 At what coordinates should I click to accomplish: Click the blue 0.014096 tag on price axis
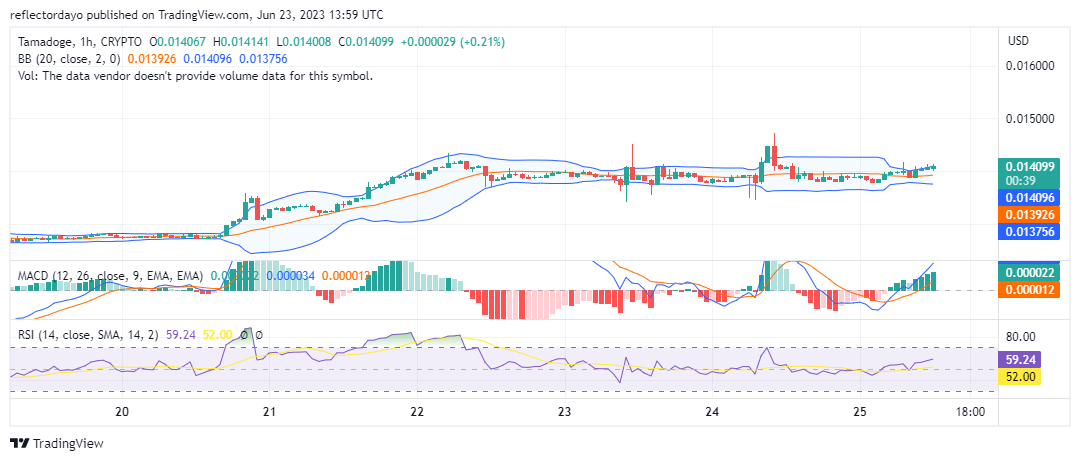pos(1030,198)
